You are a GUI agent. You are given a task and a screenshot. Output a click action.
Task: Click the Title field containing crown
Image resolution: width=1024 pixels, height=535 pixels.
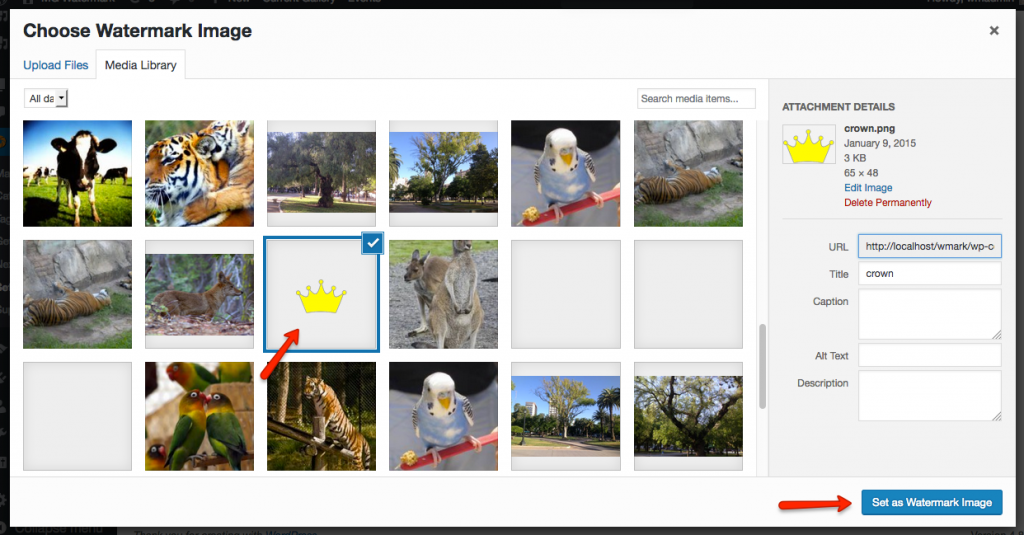pyautogui.click(x=929, y=274)
